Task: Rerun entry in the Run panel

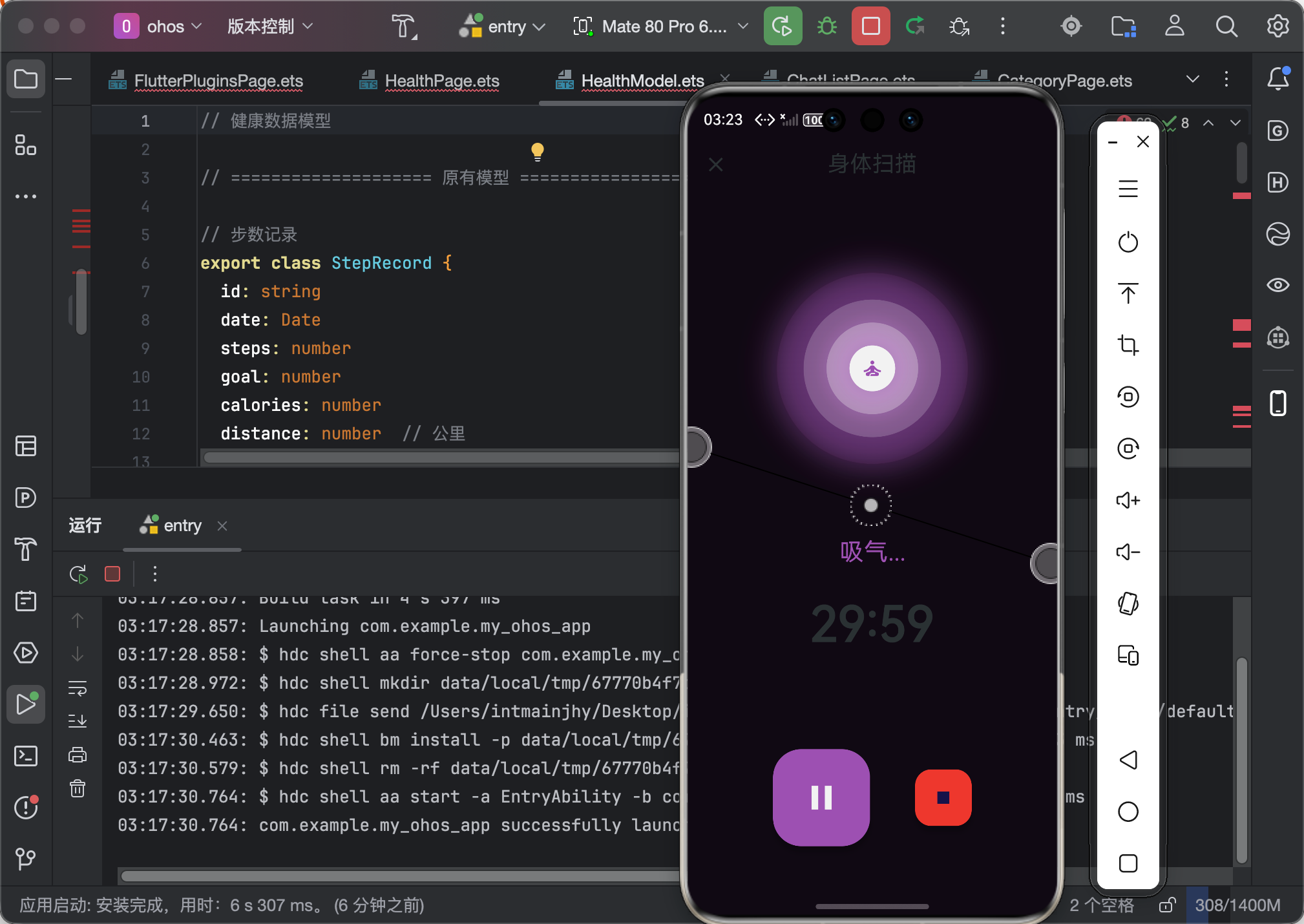Action: pos(79,574)
